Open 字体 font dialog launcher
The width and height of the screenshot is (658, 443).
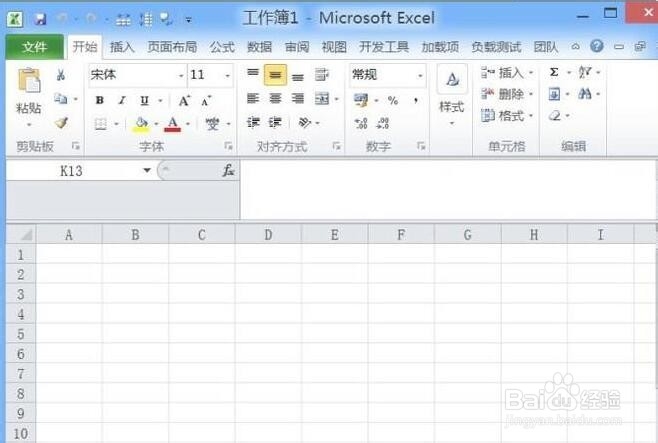tap(228, 146)
